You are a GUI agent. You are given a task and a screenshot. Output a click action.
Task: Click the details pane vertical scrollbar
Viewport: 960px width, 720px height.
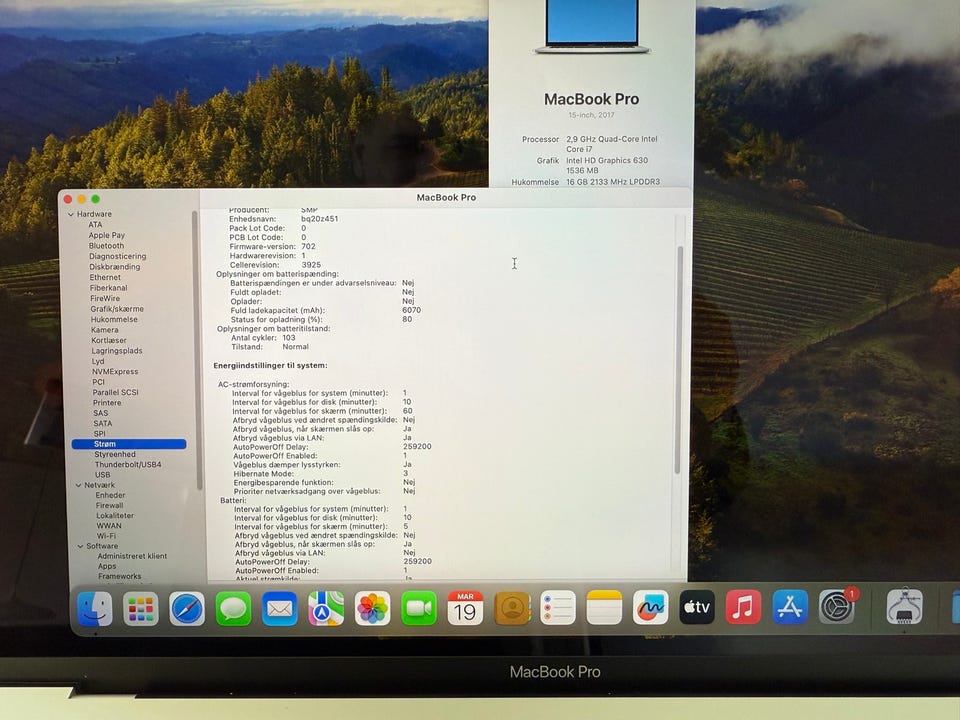678,360
